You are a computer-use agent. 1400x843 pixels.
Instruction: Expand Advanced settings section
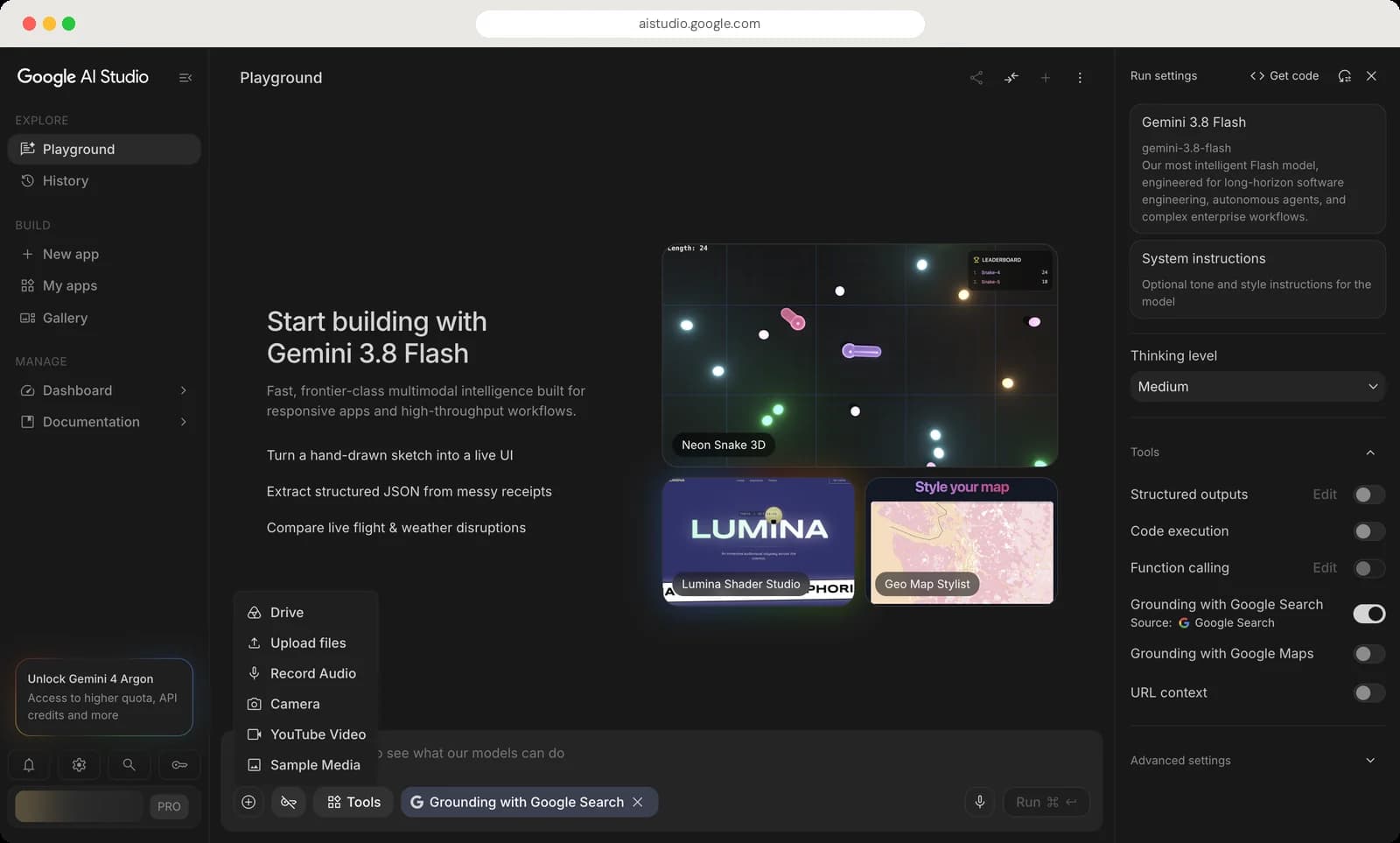point(1370,761)
